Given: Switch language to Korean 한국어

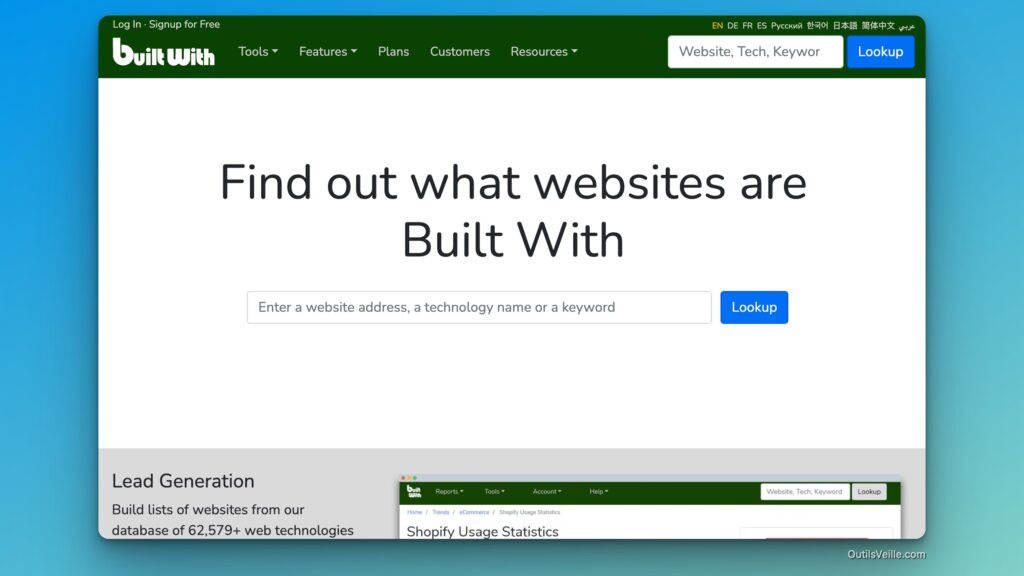Looking at the screenshot, I should [x=817, y=26].
